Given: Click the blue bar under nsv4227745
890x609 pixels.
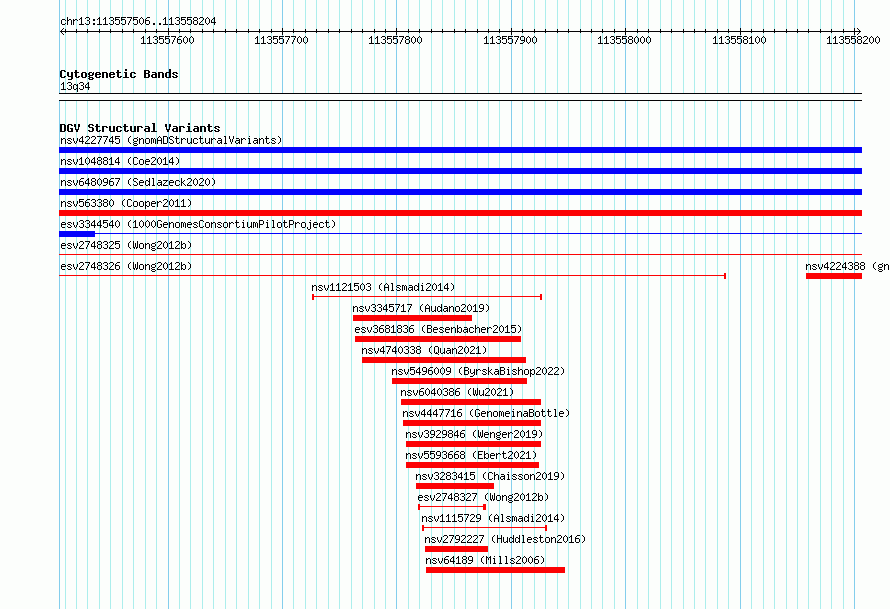Looking at the screenshot, I should [460, 150].
